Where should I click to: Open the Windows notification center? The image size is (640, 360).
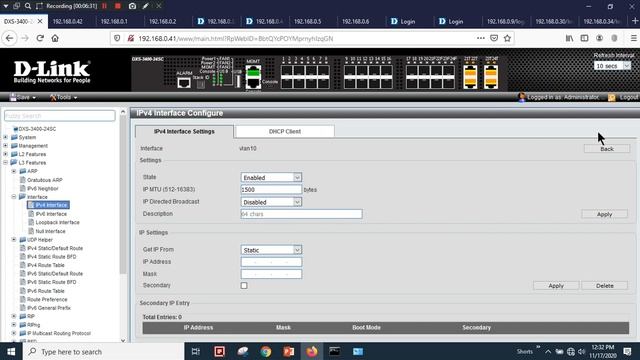(627, 351)
